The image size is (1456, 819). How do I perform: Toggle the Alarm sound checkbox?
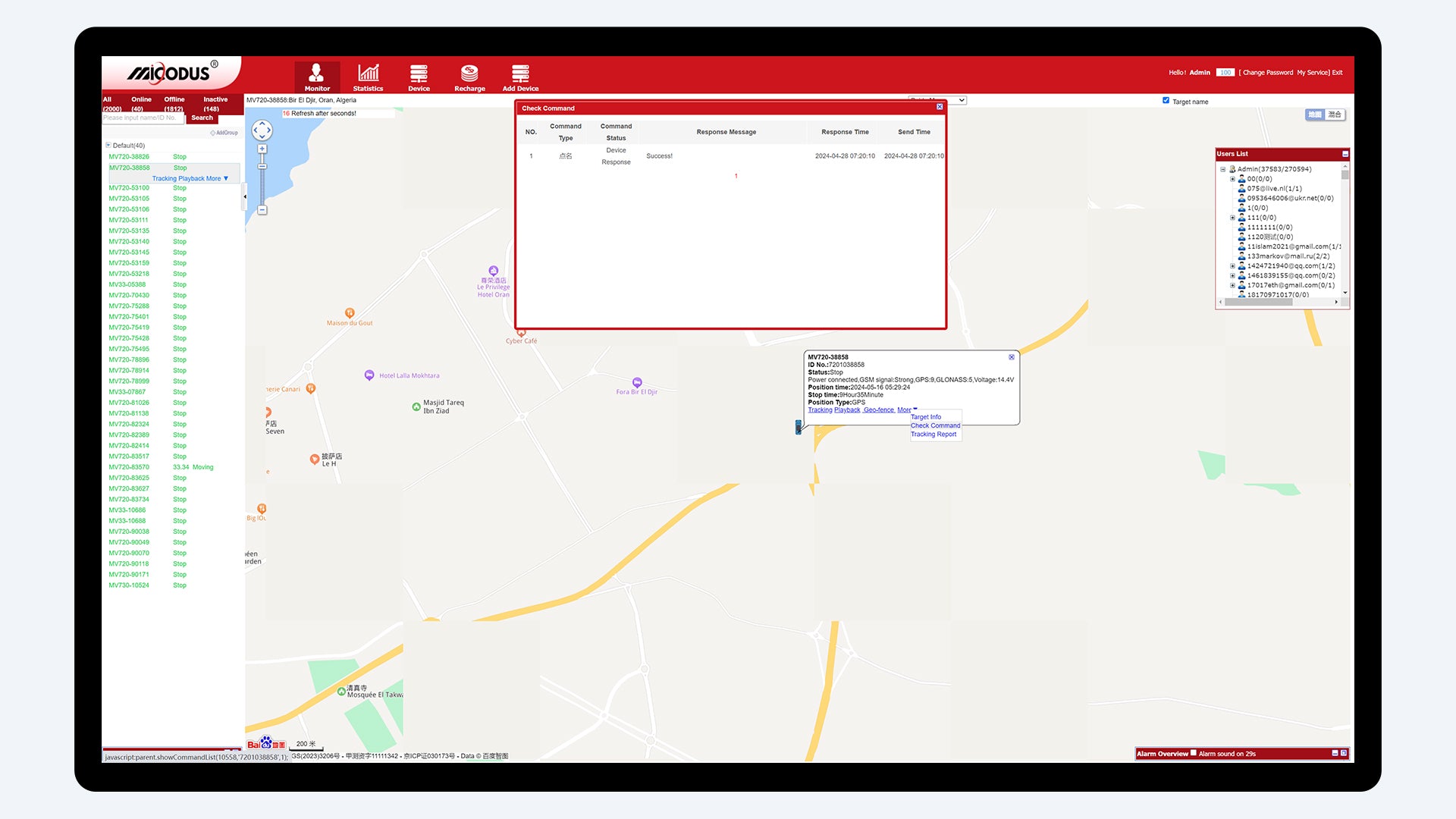(1194, 753)
